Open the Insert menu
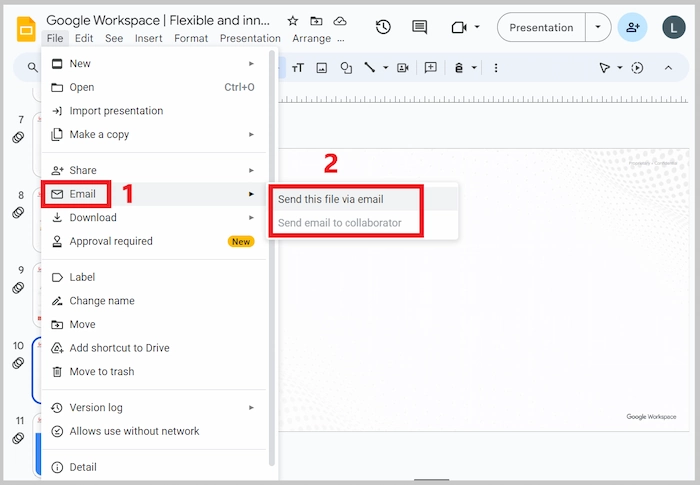Screen dimensions: 700x485 coord(149,38)
